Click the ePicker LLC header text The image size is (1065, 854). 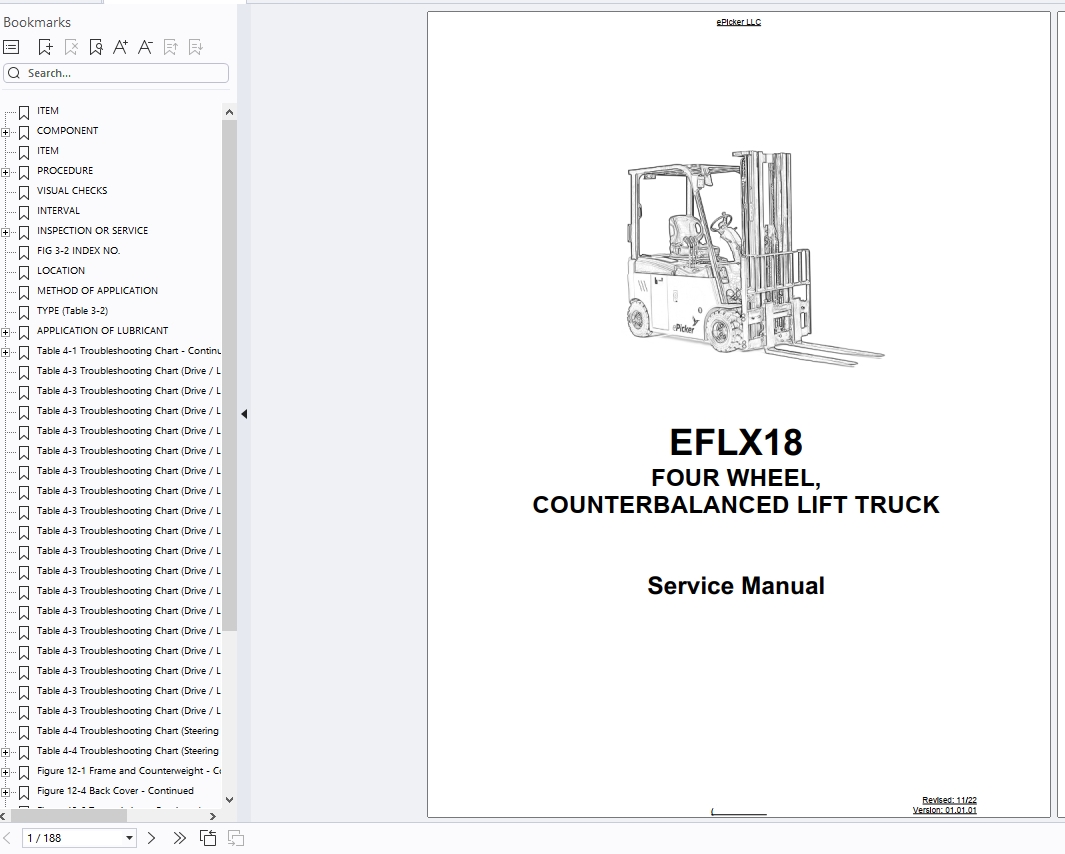pyautogui.click(x=738, y=22)
